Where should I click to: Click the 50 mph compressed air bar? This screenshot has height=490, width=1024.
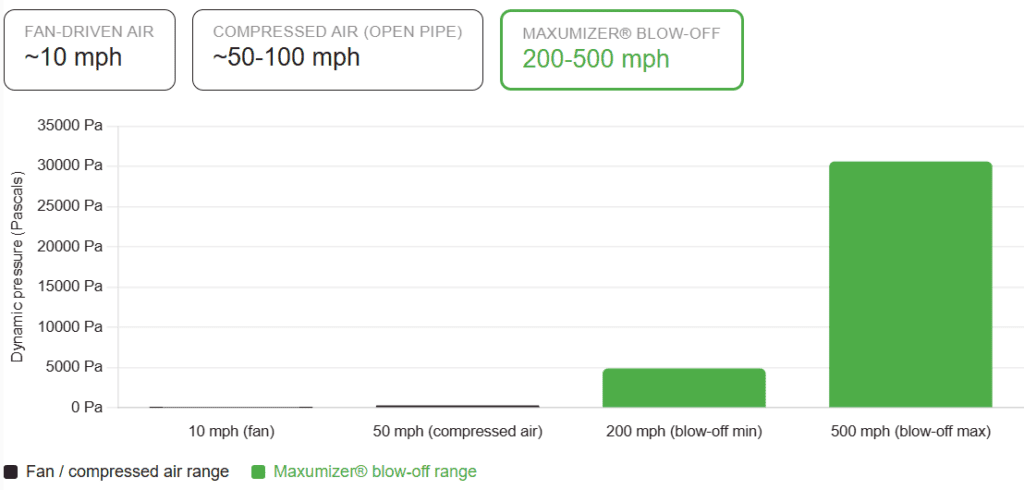coord(458,406)
